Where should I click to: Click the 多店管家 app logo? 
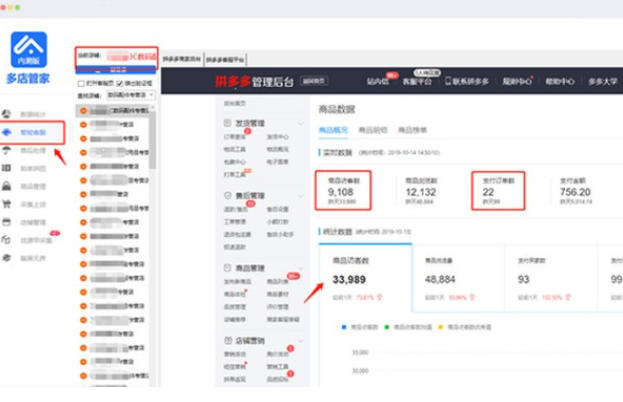pyautogui.click(x=29, y=54)
